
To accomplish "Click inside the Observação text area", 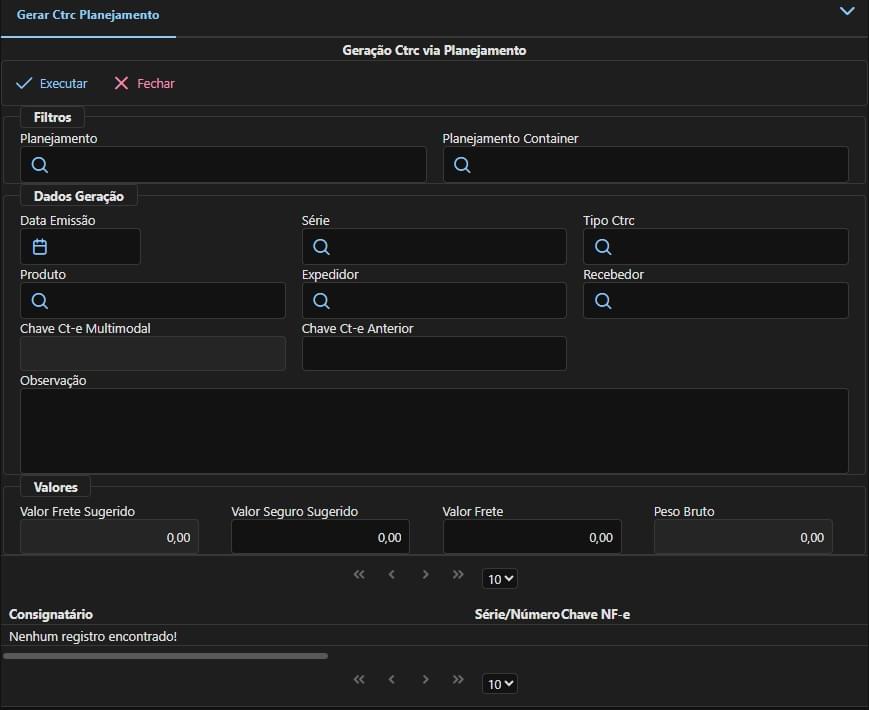I will pyautogui.click(x=434, y=431).
